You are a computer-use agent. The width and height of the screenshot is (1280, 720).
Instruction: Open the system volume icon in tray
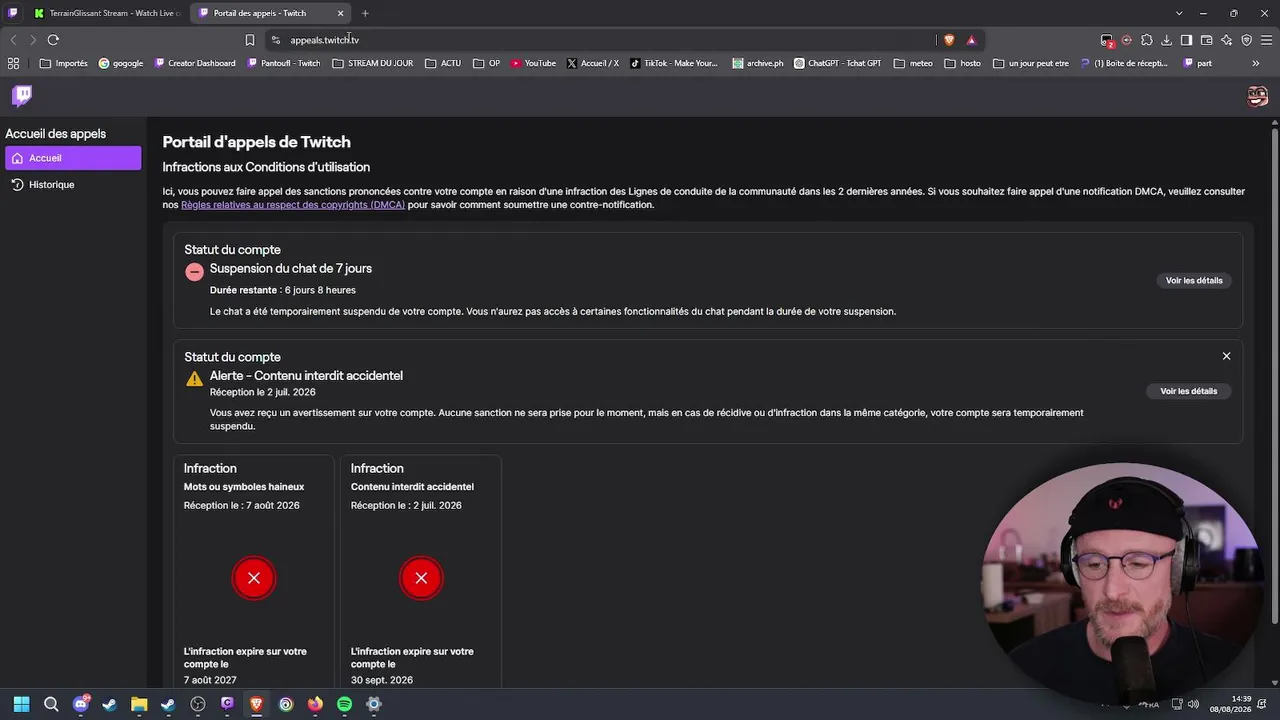(x=1193, y=704)
